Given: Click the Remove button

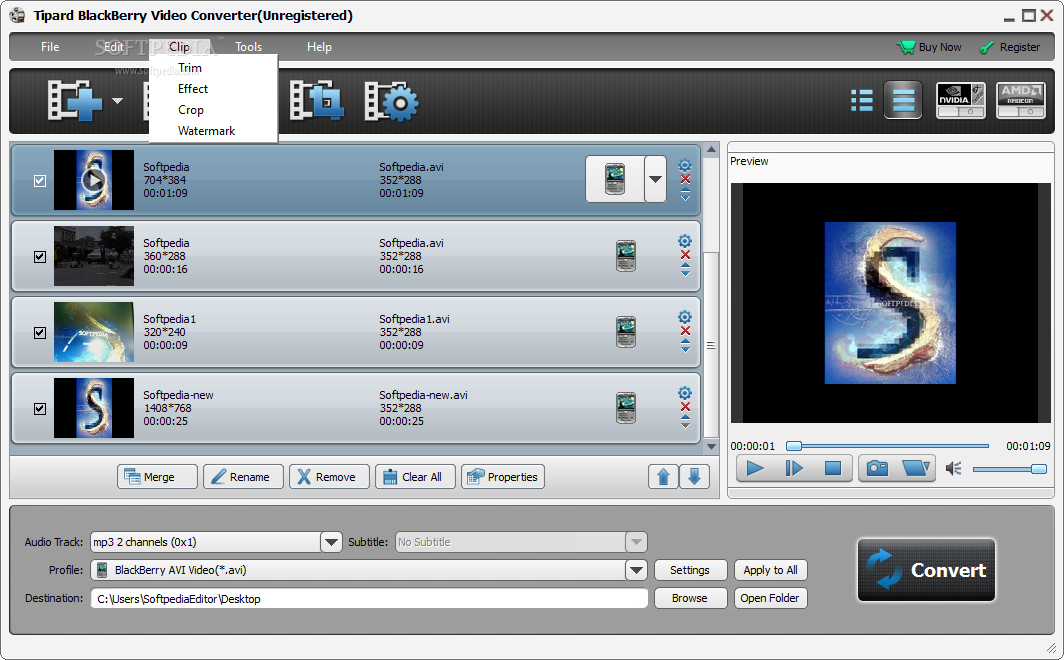Looking at the screenshot, I should coord(329,477).
